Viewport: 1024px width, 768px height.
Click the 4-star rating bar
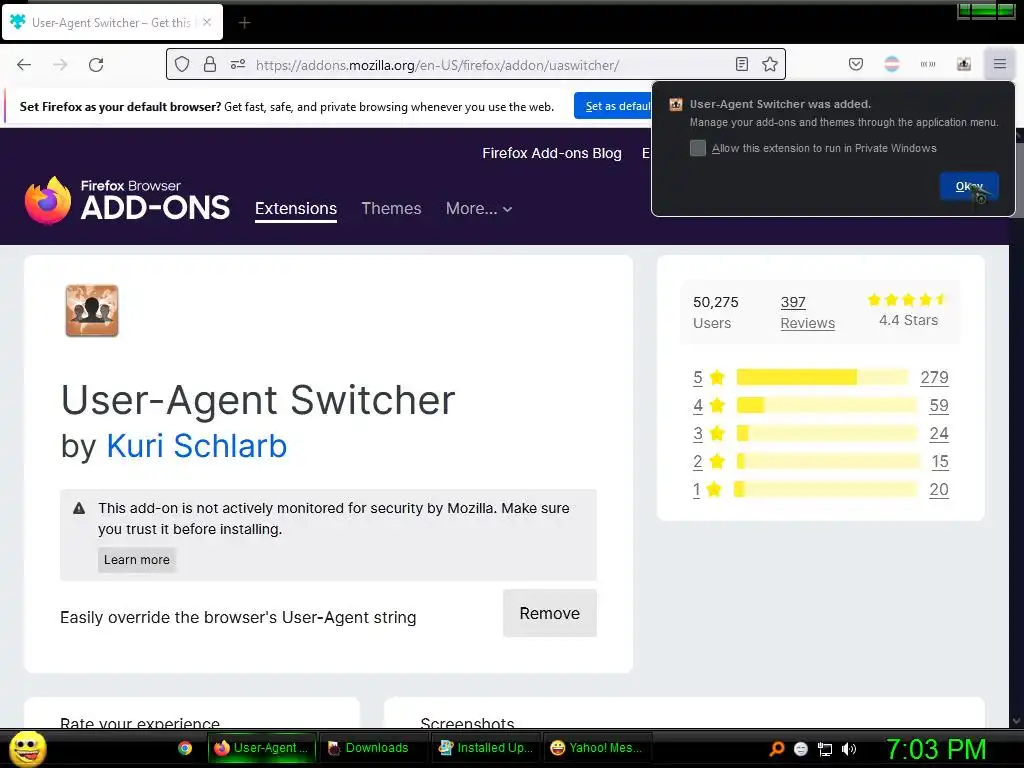(x=827, y=405)
